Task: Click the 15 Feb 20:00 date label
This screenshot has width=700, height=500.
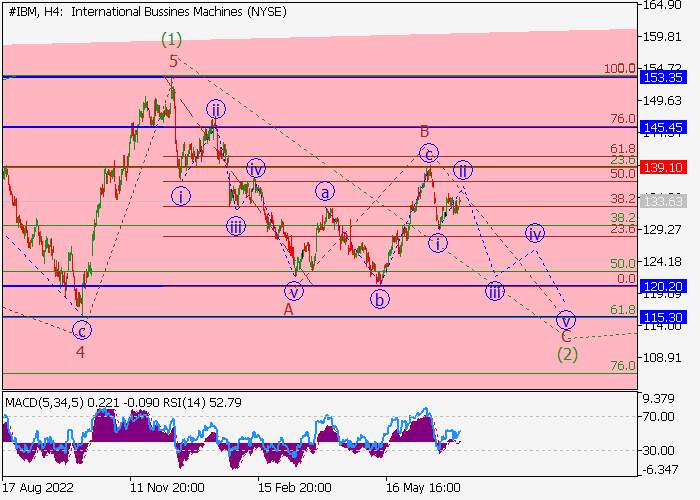Action: point(295,488)
